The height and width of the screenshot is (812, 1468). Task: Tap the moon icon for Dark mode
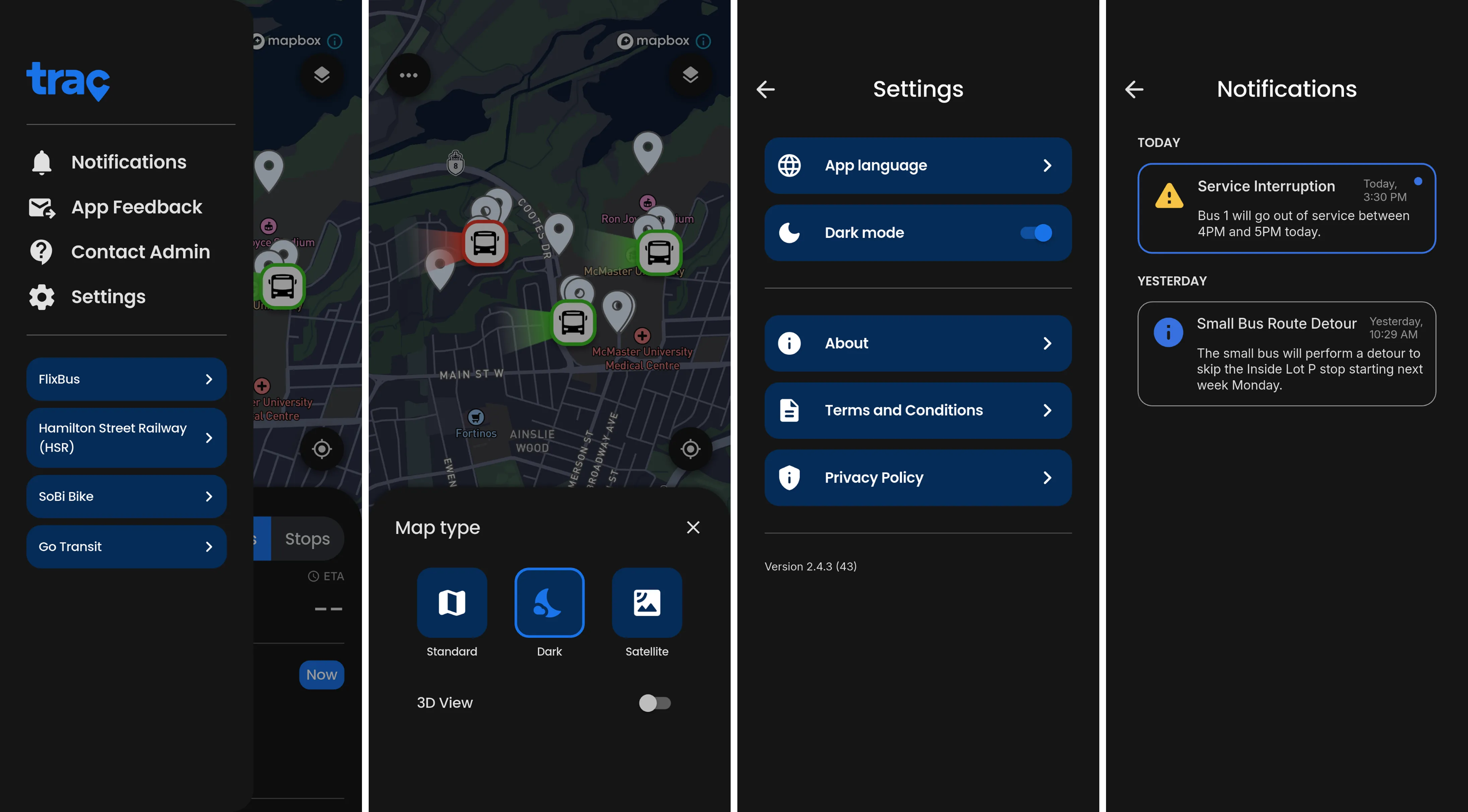click(789, 233)
